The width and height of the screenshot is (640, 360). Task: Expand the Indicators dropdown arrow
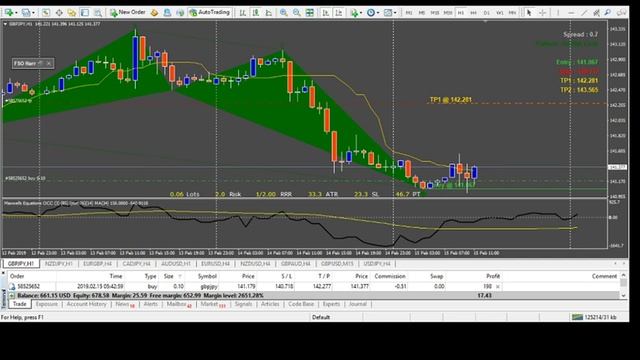coord(361,13)
